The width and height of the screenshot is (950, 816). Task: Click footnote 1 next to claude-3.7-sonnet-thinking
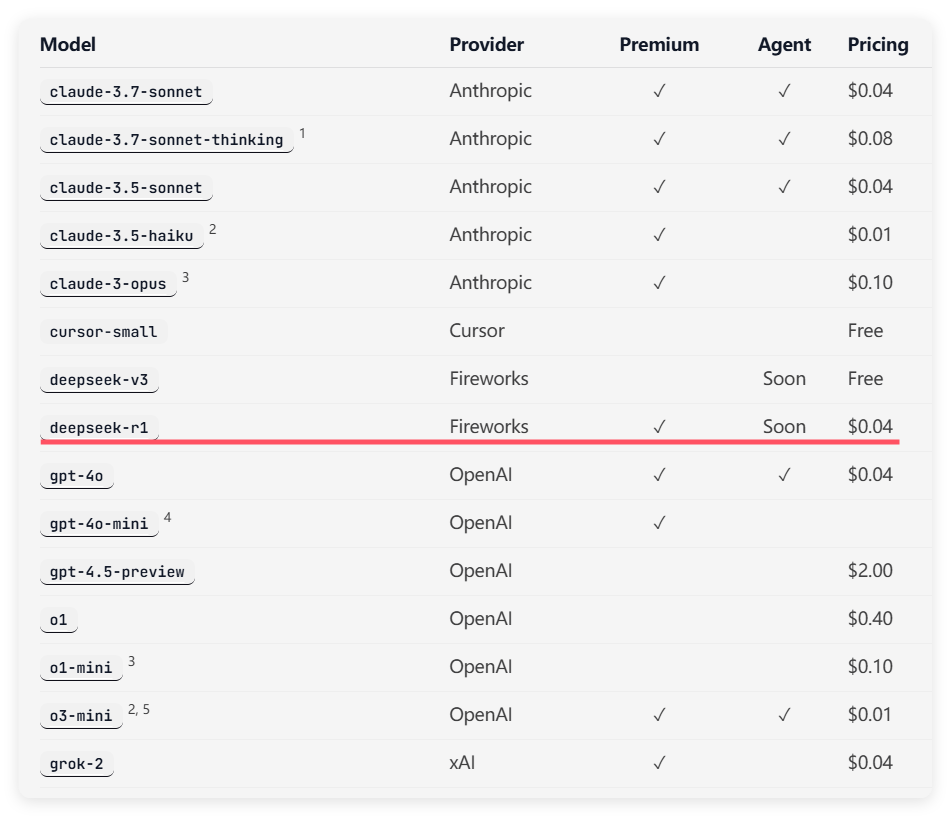coord(302,133)
